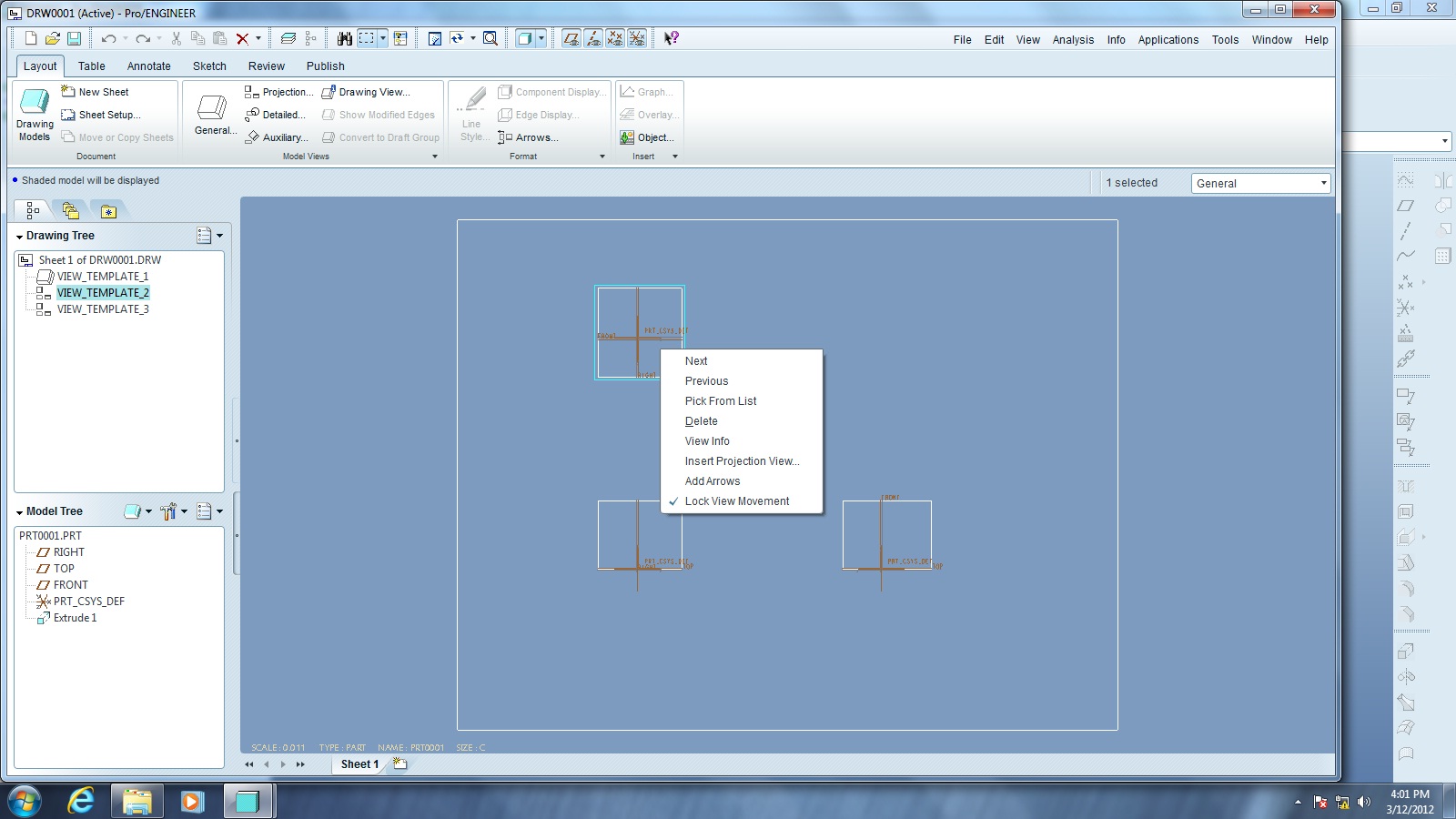Click the Sheet Setup button
Screen dimensions: 1456x819
pos(101,115)
